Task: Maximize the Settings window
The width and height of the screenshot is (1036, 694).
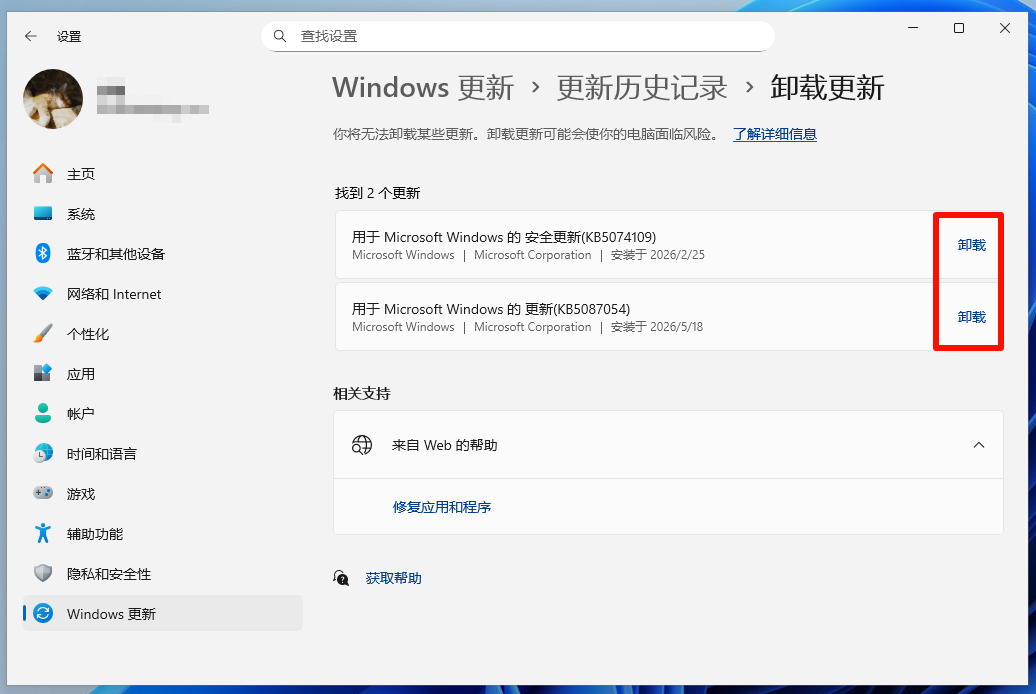Action: [959, 28]
